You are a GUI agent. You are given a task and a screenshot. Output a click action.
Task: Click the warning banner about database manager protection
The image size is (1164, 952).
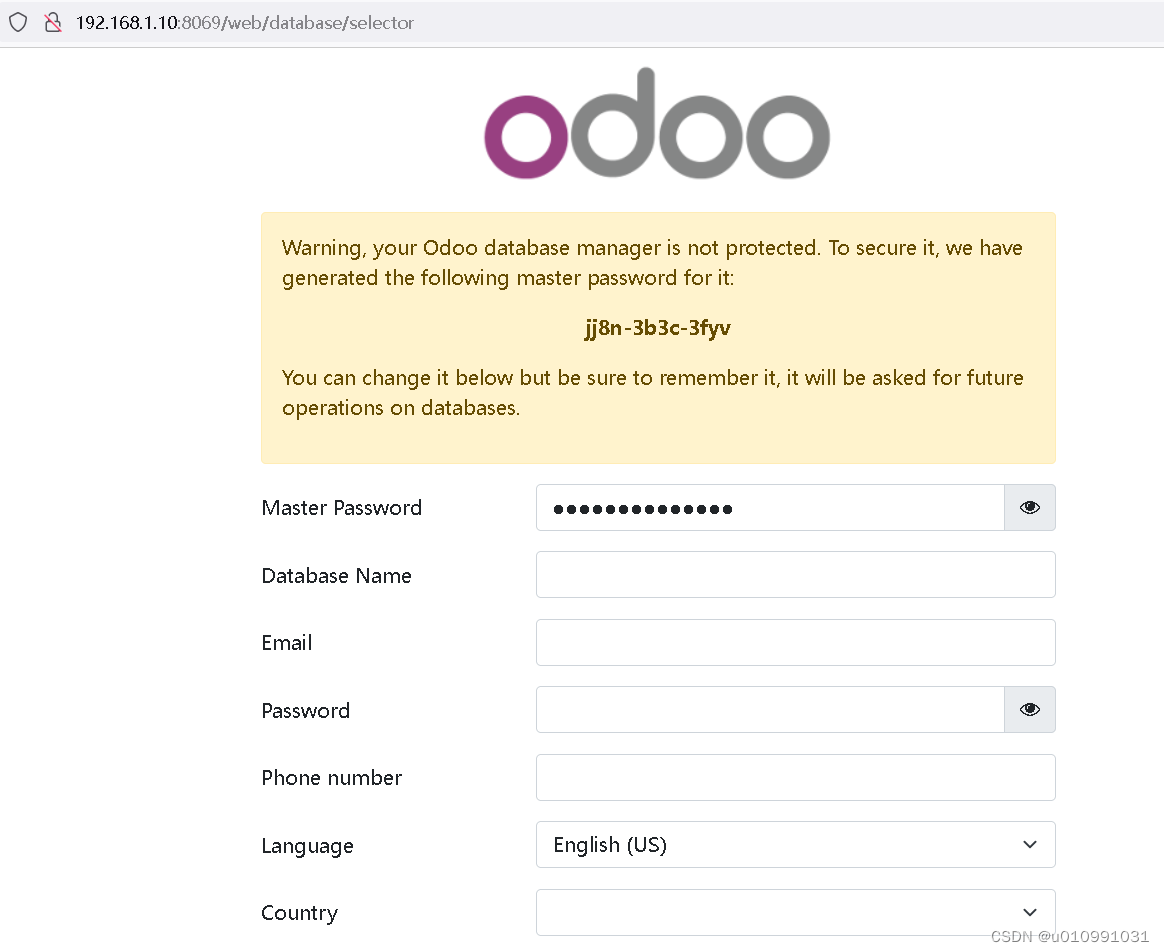point(657,337)
